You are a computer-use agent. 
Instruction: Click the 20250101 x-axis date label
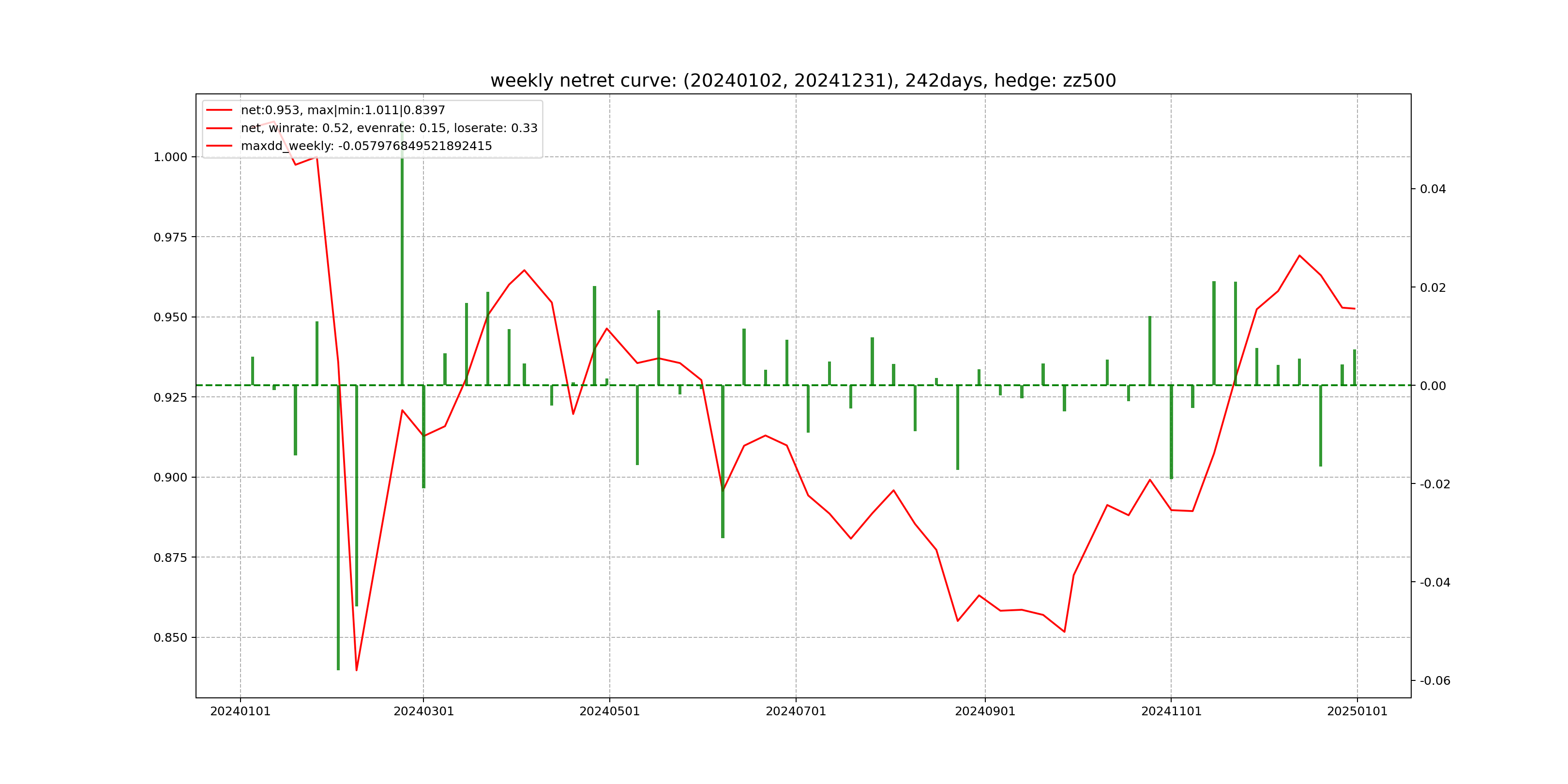[1357, 711]
